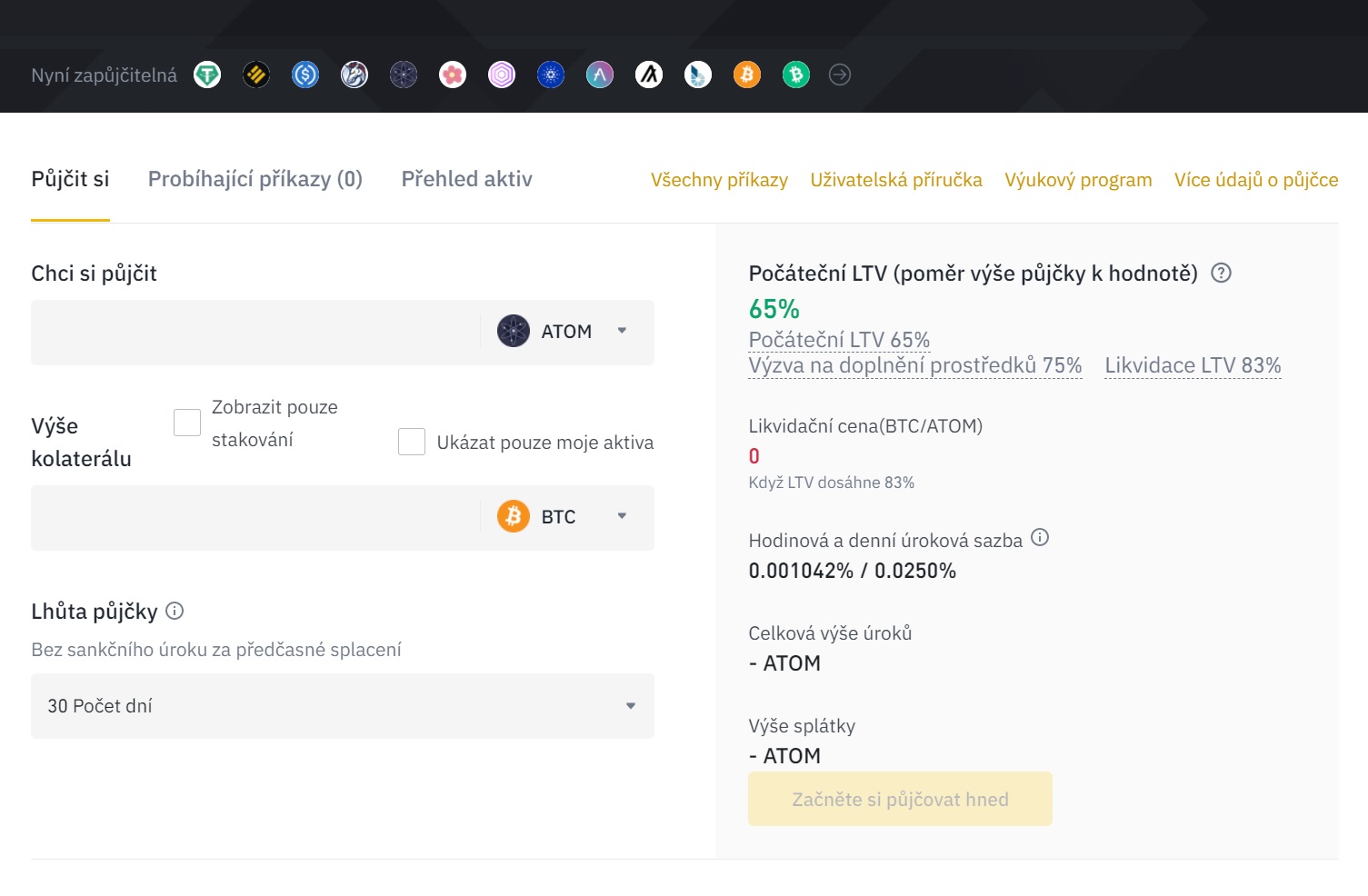Viewport: 1368px width, 896px height.
Task: Check Ukázat pouze moje aktiva box
Action: point(412,442)
